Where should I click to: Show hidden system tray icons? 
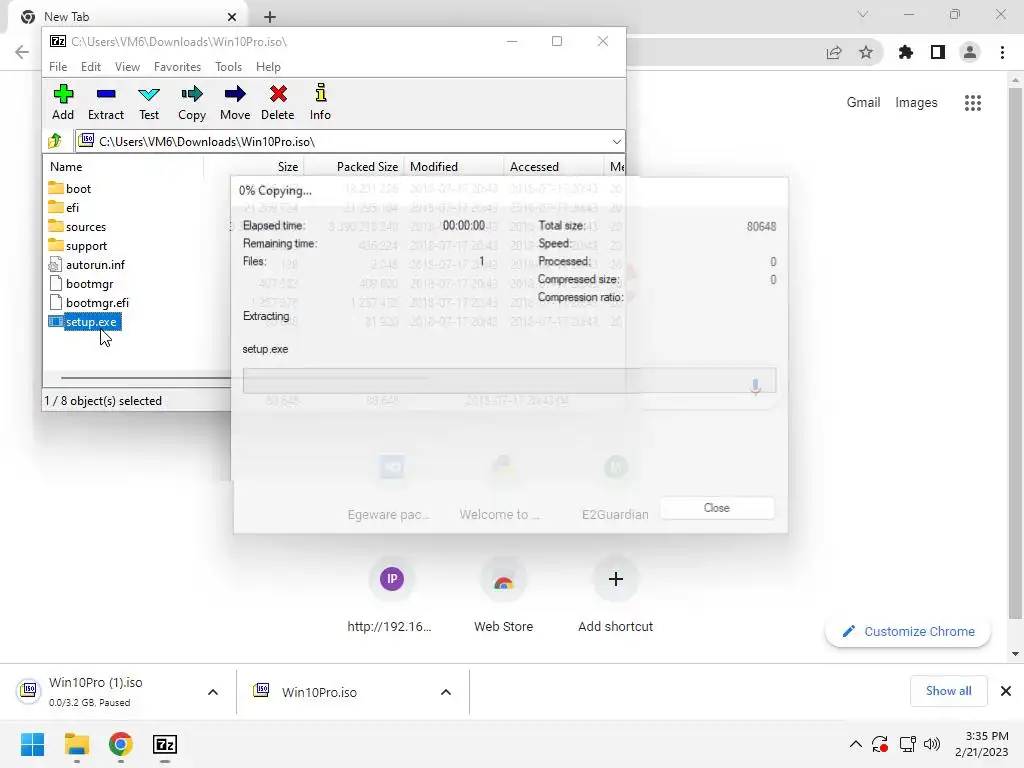point(856,744)
